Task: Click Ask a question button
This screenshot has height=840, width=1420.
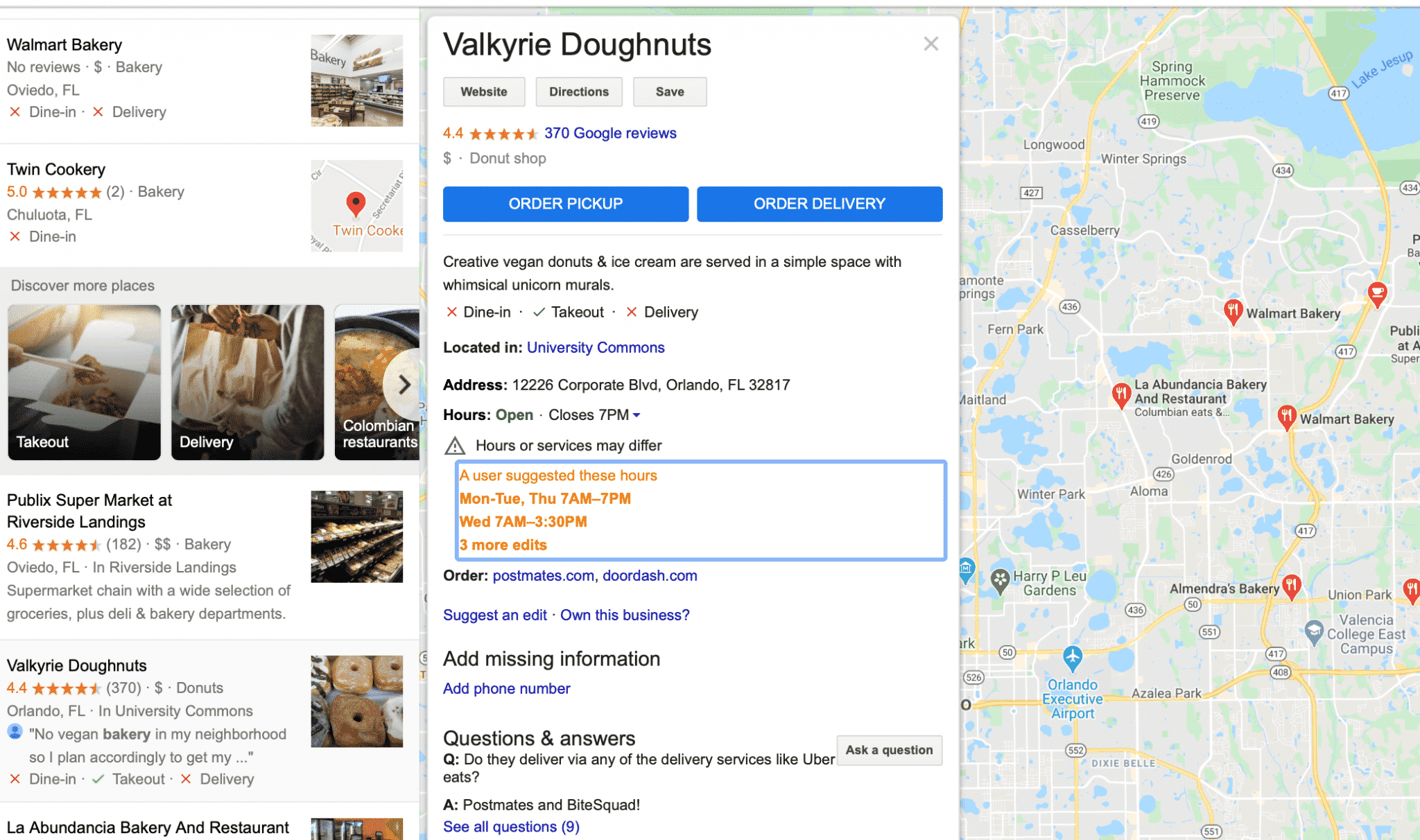Action: [889, 750]
